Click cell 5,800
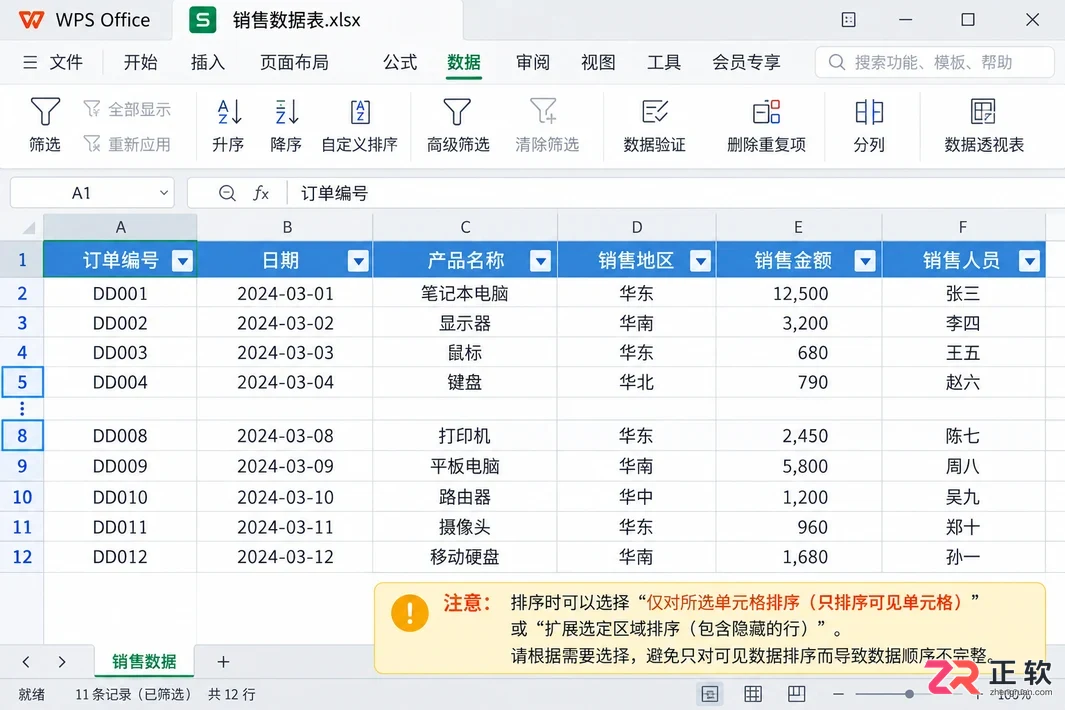 [799, 466]
